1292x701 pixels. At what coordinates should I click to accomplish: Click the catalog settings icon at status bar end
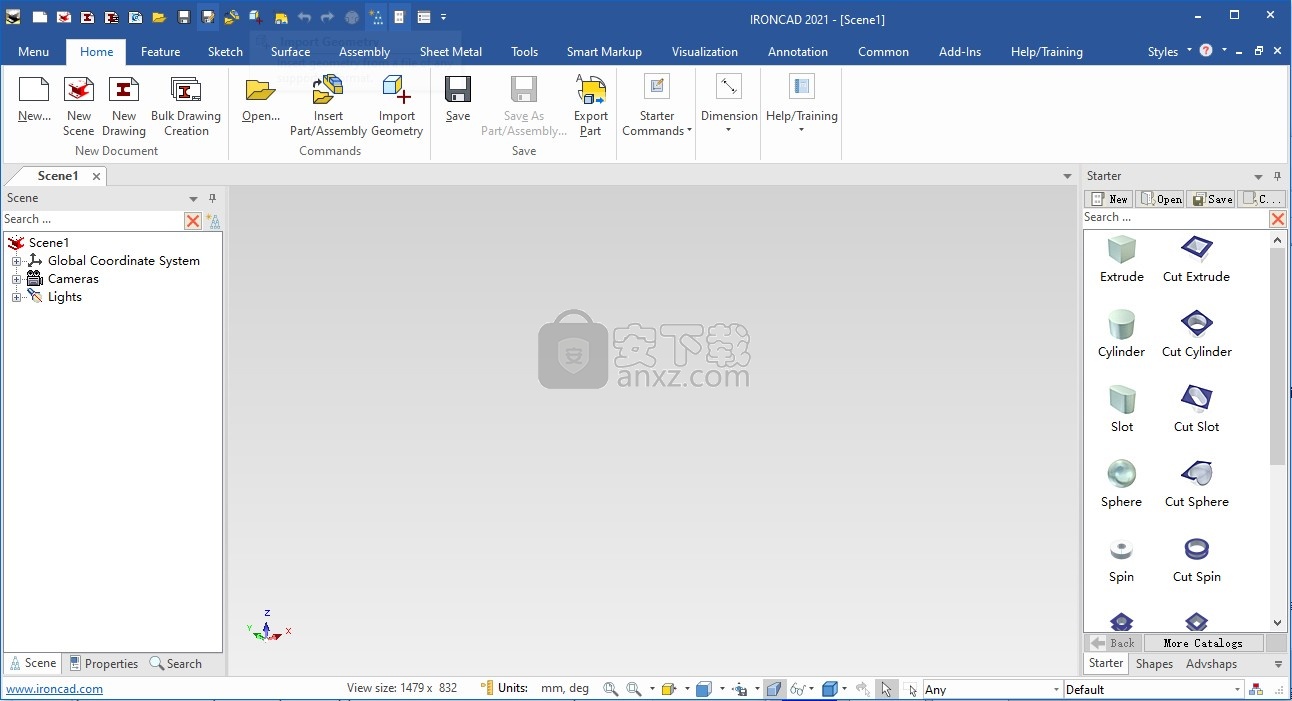(1256, 689)
